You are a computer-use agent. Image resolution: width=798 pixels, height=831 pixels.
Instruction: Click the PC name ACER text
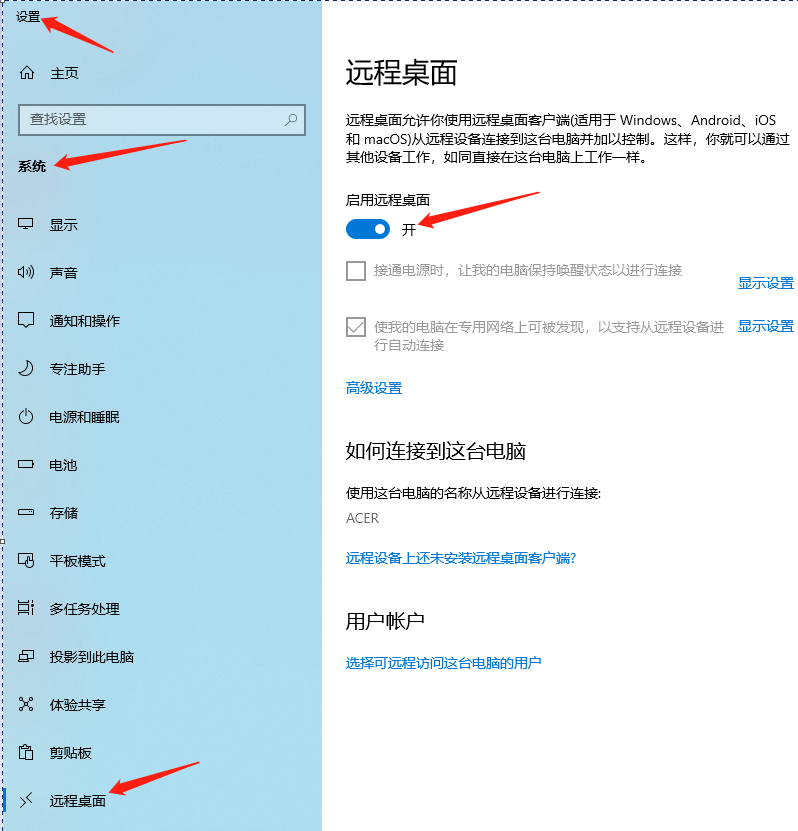tap(362, 518)
